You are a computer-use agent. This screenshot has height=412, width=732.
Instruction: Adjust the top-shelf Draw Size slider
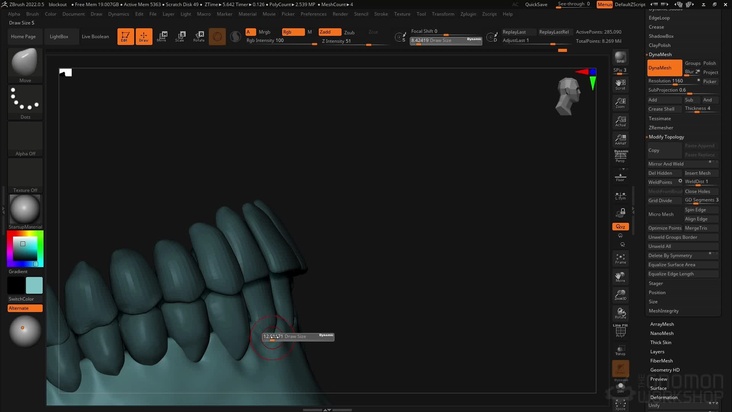446,41
